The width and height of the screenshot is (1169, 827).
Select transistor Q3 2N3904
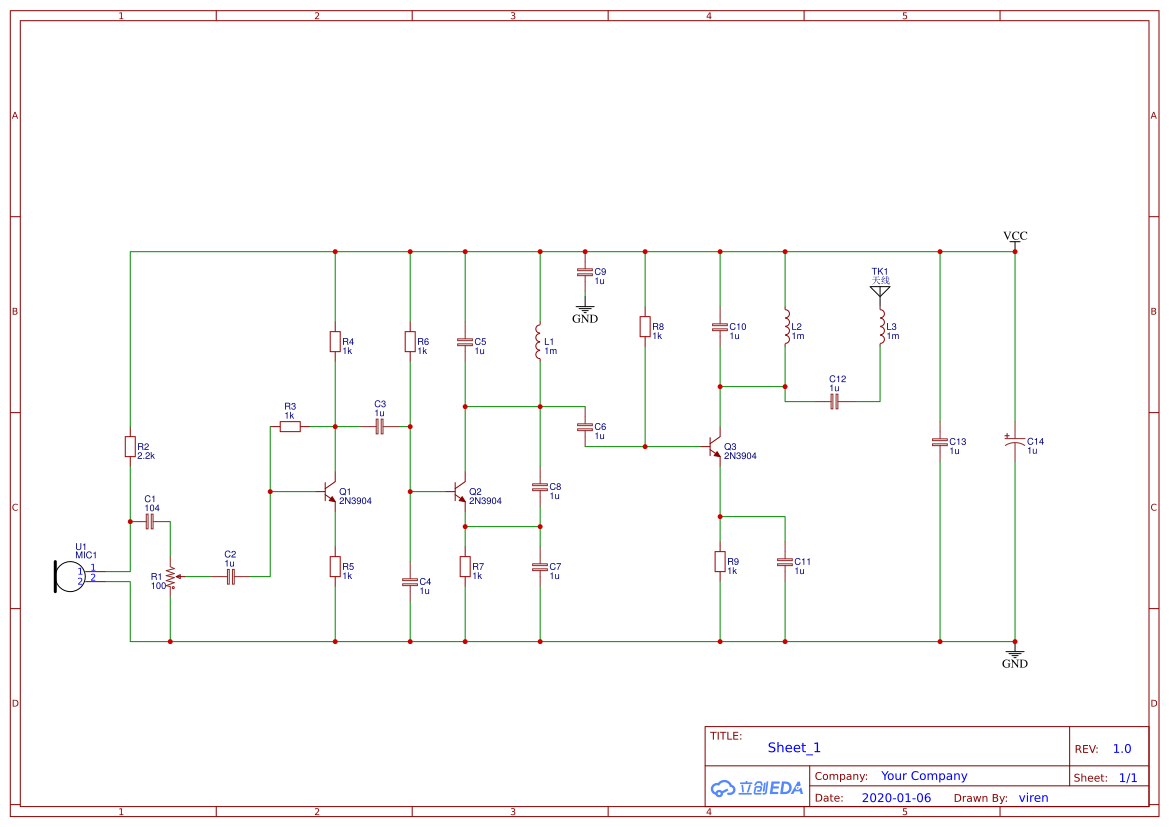(713, 447)
